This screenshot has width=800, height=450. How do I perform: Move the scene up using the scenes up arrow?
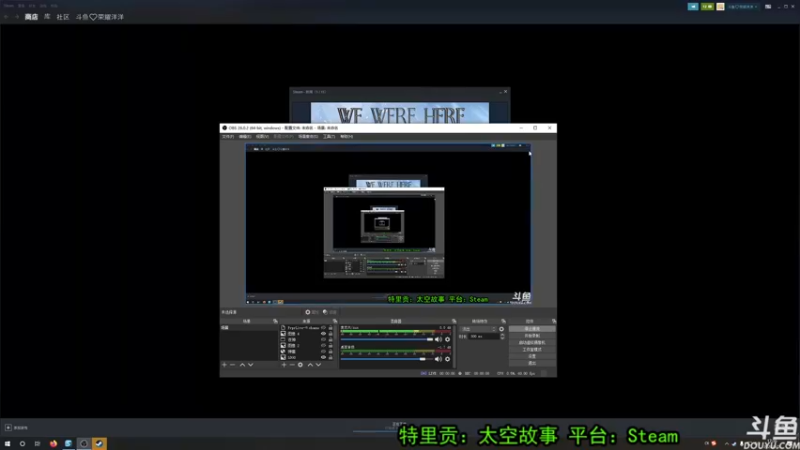pos(242,365)
